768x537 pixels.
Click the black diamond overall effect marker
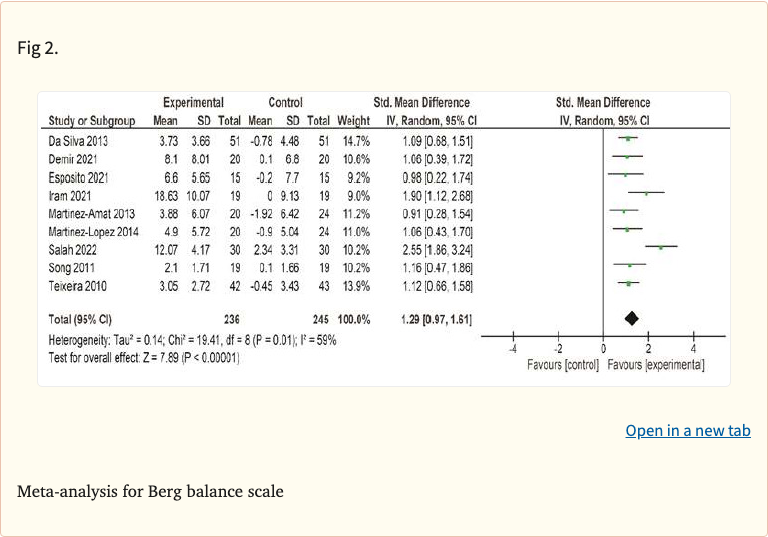click(x=631, y=318)
